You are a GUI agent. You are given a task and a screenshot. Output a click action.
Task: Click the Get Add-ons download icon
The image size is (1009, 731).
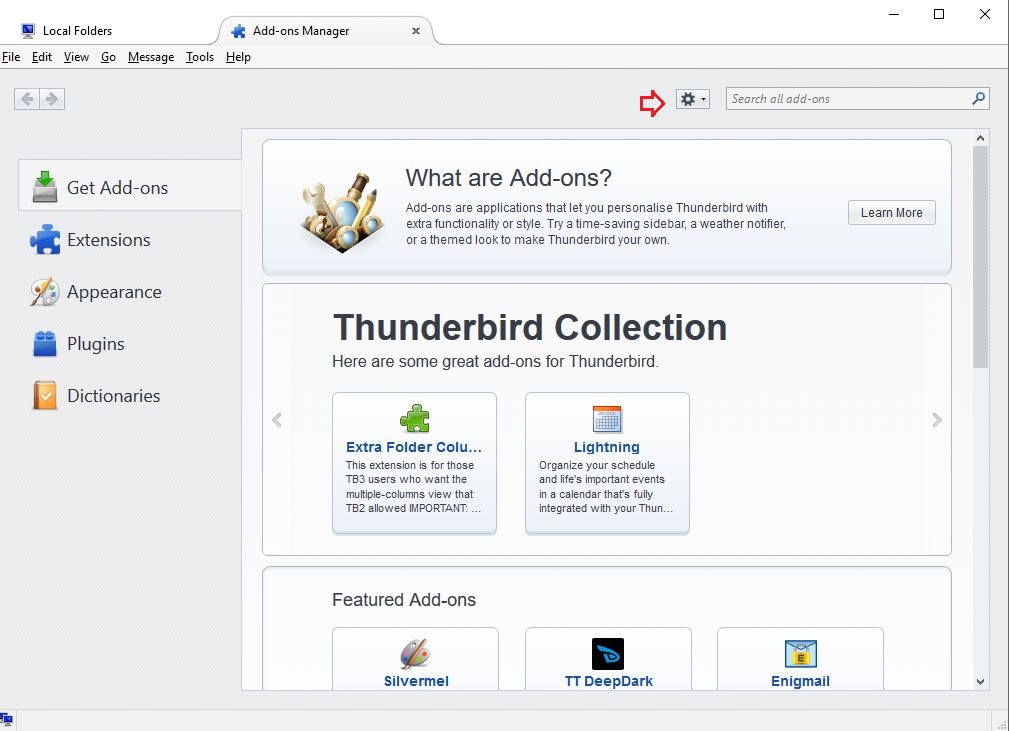45,187
